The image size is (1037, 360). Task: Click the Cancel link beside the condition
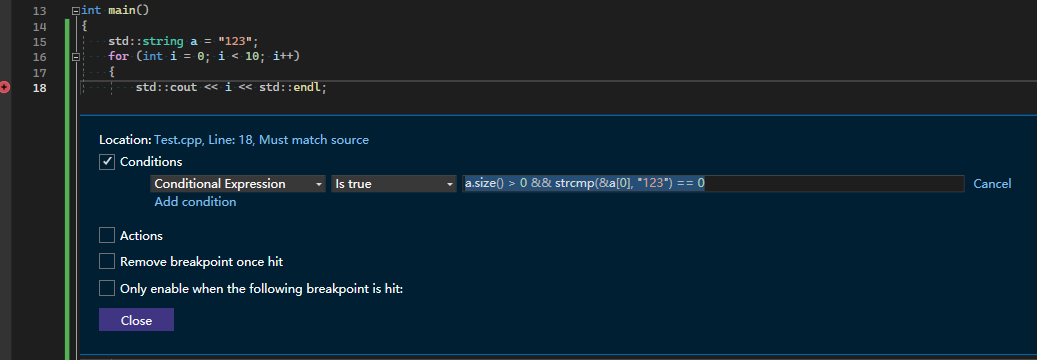992,184
